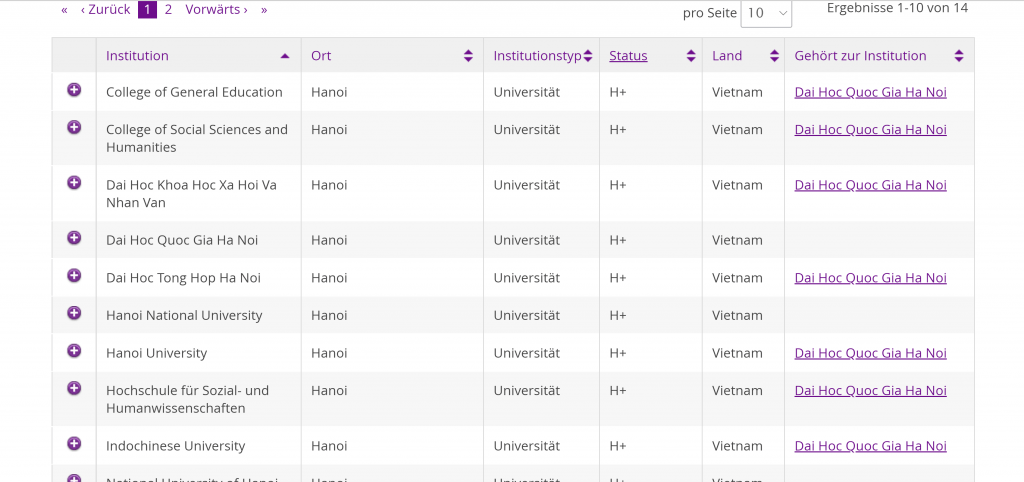Click Vietnam cell in Dai Hoc Quoc Gia Ha Noi row
This screenshot has height=482, width=1024.
point(737,240)
